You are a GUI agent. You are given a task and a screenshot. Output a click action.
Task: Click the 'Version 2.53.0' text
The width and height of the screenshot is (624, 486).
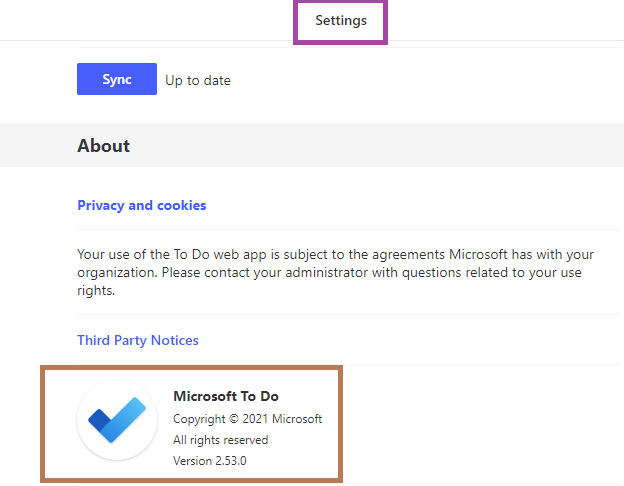click(x=210, y=461)
